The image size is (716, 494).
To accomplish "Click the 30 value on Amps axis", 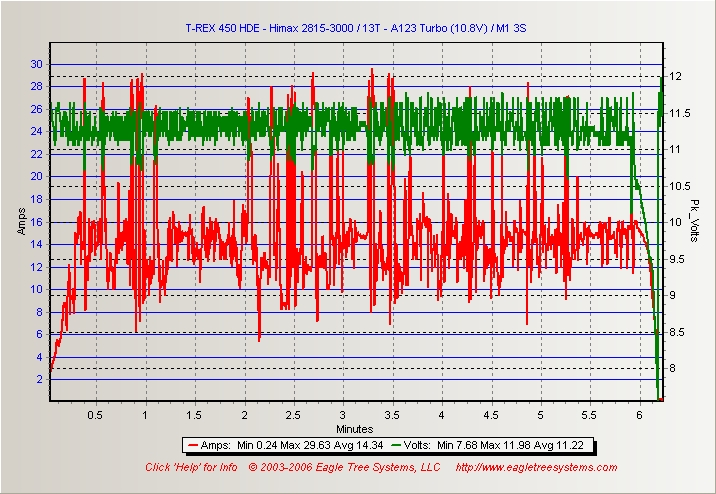I will pyautogui.click(x=37, y=64).
